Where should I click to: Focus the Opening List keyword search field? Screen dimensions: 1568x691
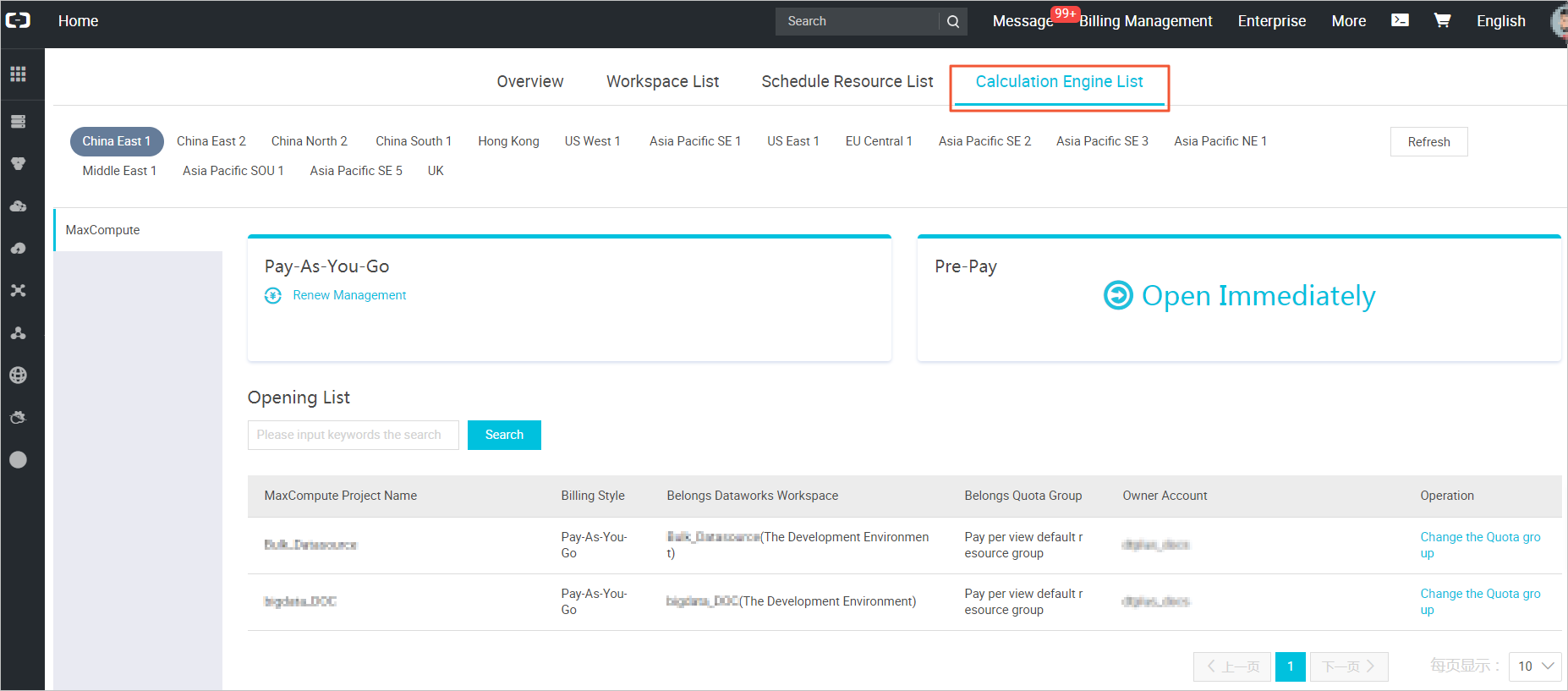[x=353, y=435]
